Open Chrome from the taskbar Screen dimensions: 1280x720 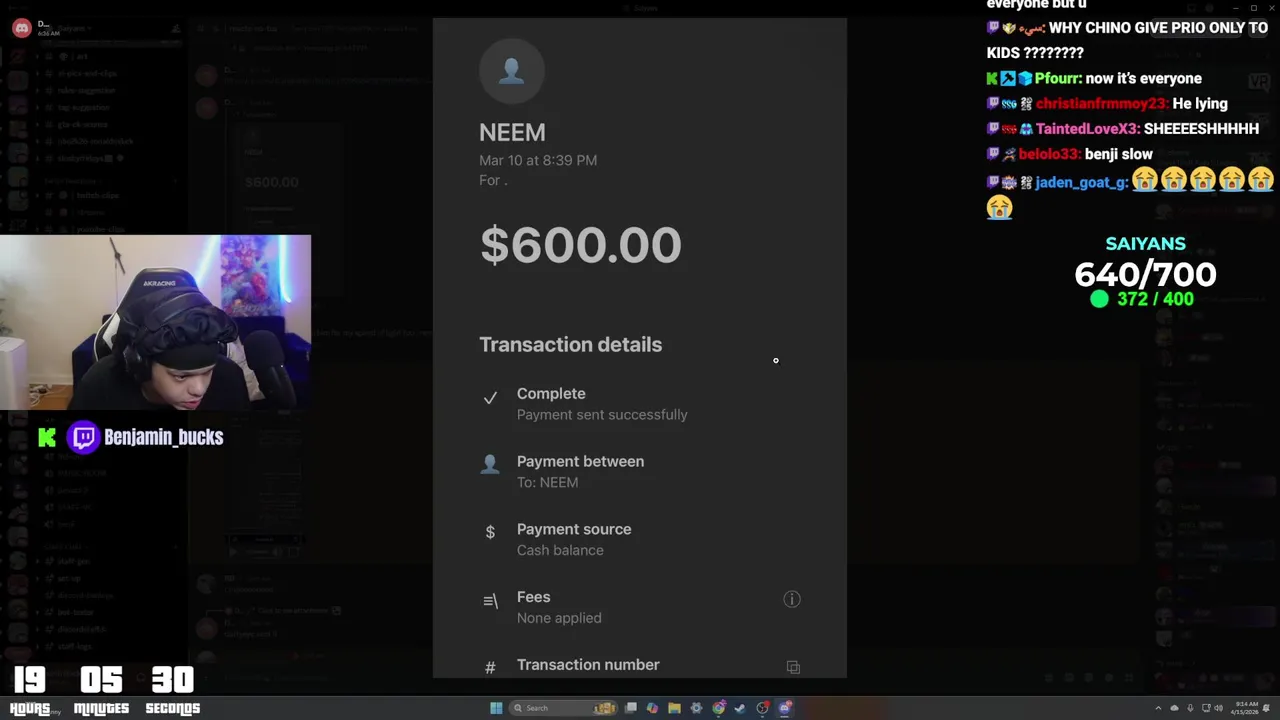[x=718, y=708]
